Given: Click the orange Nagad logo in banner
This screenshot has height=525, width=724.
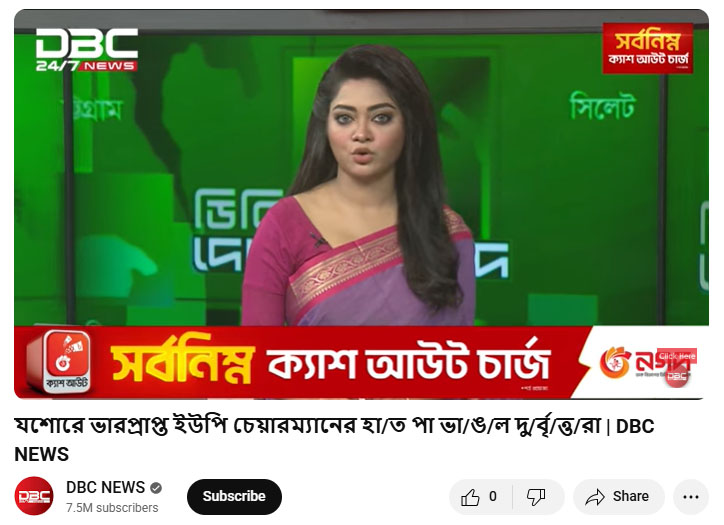Looking at the screenshot, I should tap(616, 362).
